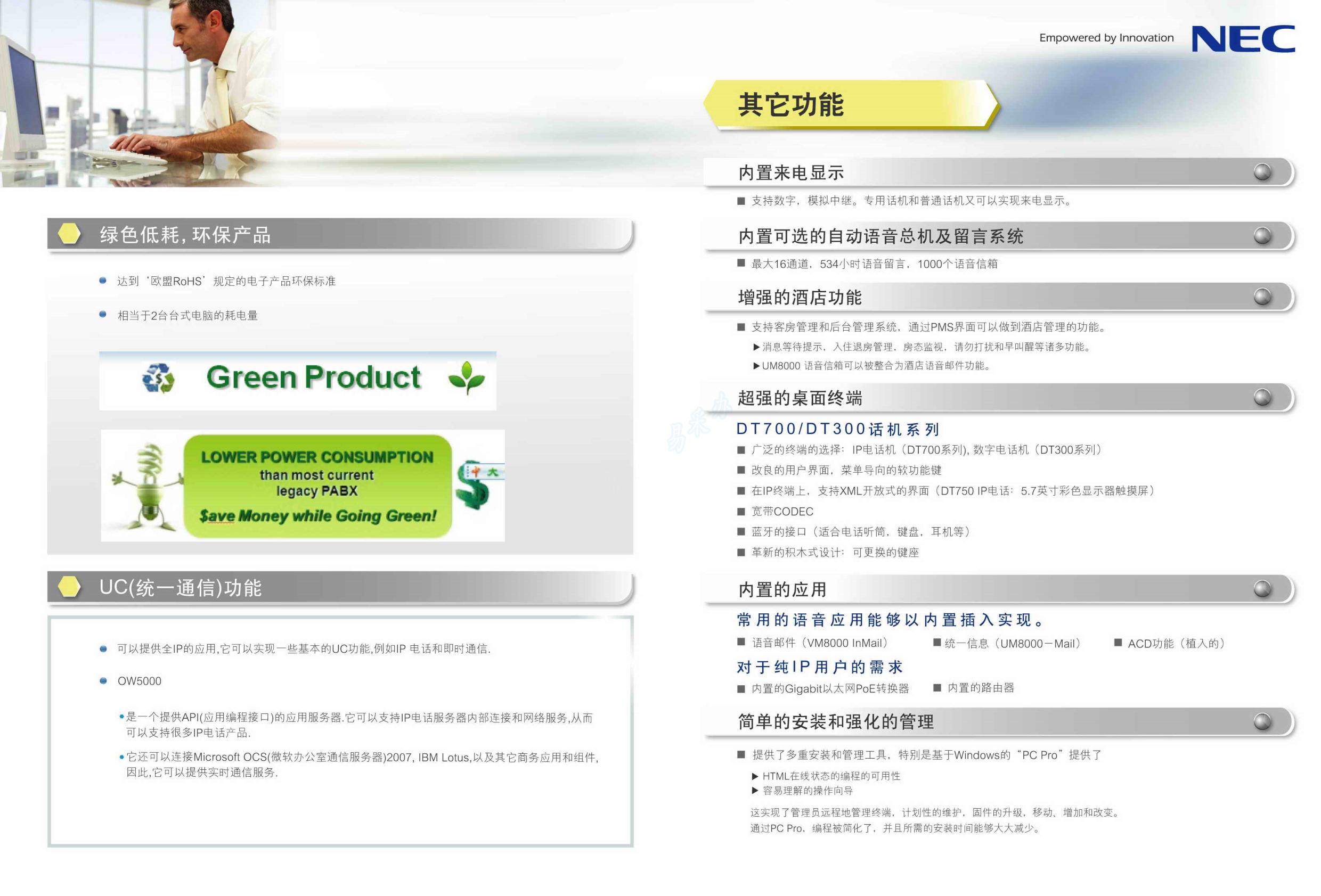Click the round knob on 超强的桌面终端 bar

(x=1262, y=397)
